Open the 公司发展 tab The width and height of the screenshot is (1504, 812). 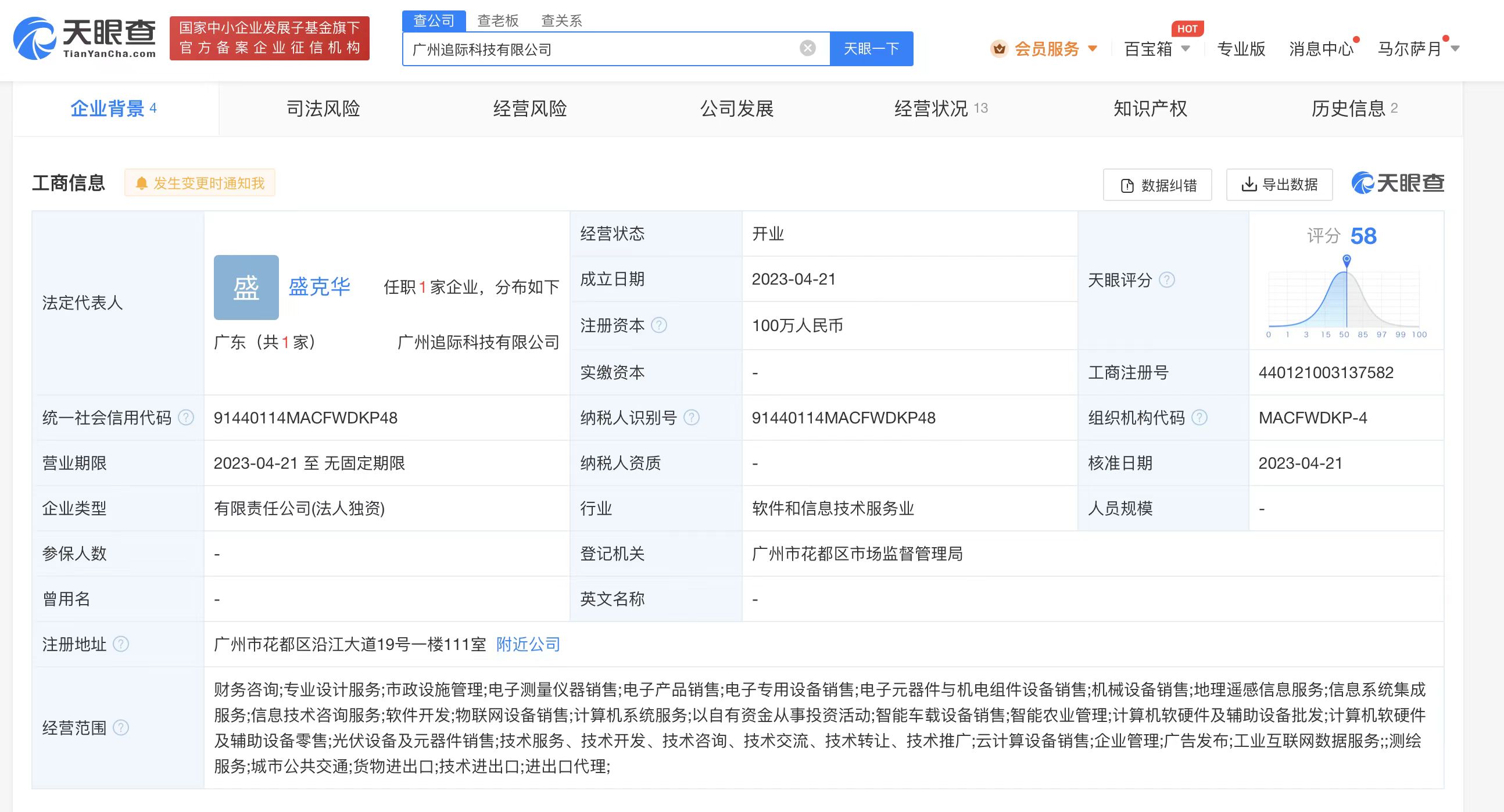pos(737,109)
